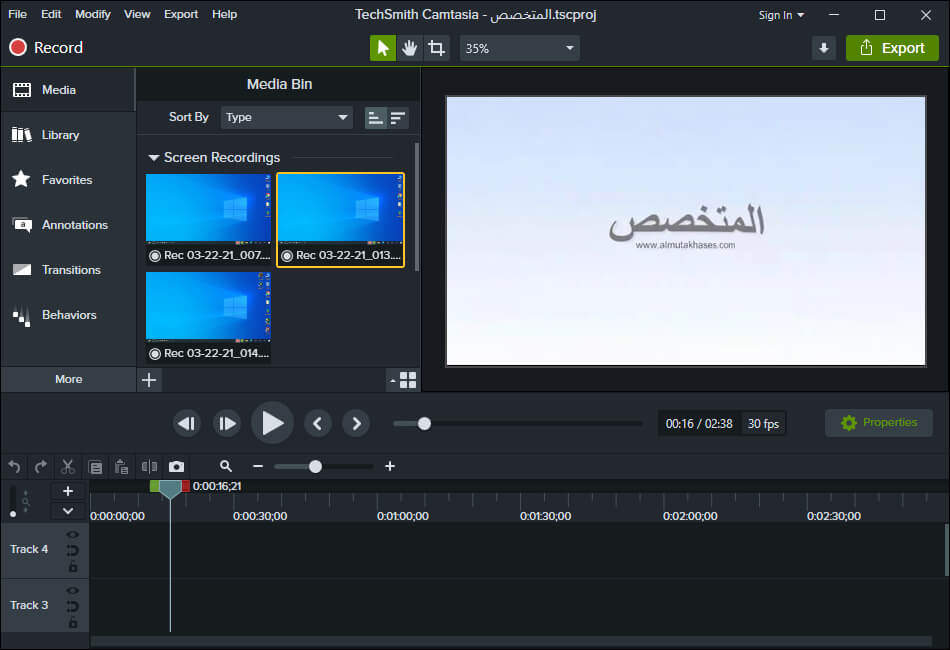Redo the last action
The image size is (950, 650).
click(41, 466)
